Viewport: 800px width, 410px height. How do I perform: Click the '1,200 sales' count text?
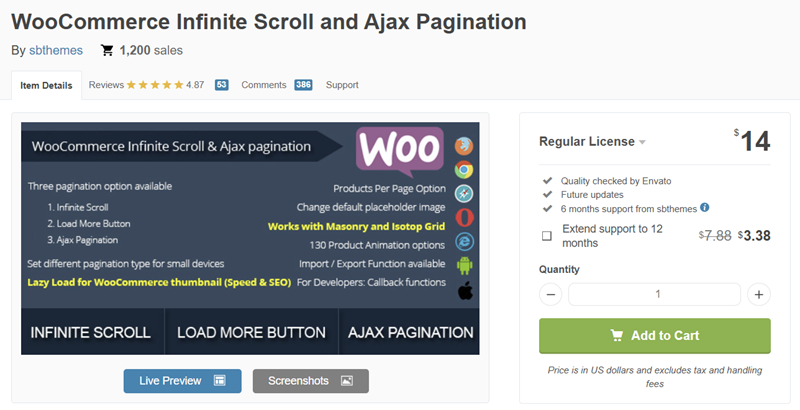coord(151,50)
